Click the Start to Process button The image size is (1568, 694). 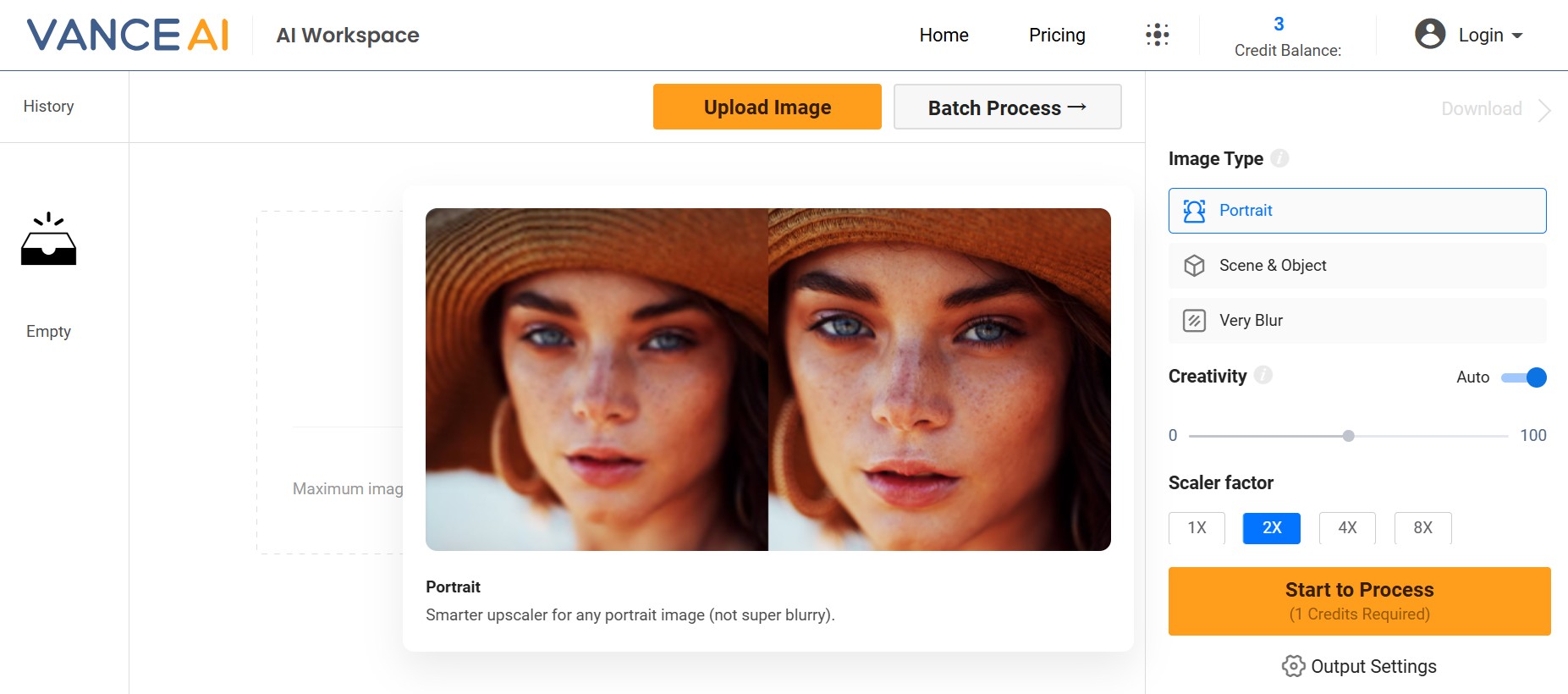1359,601
